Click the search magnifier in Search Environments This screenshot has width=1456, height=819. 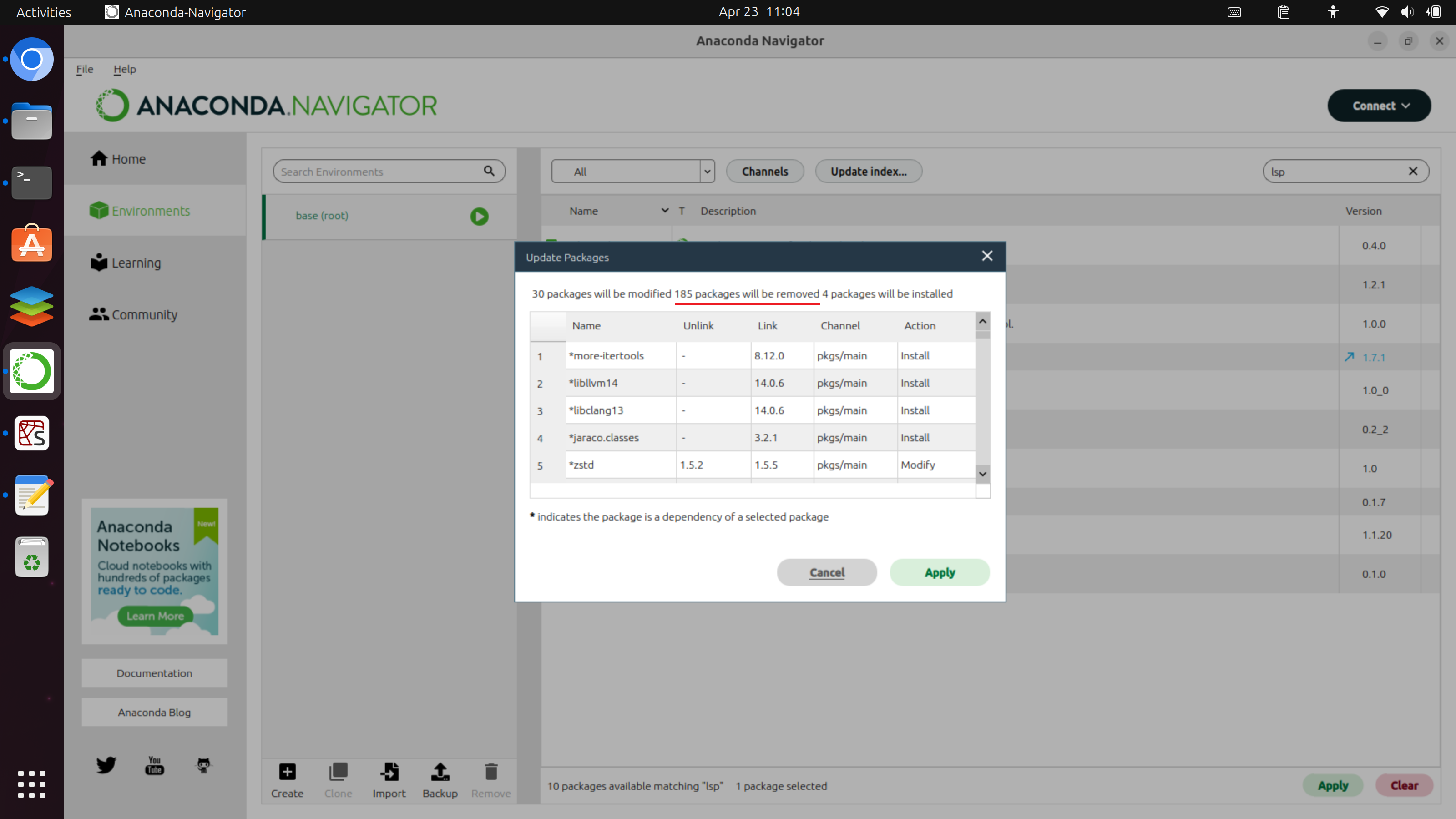click(489, 171)
